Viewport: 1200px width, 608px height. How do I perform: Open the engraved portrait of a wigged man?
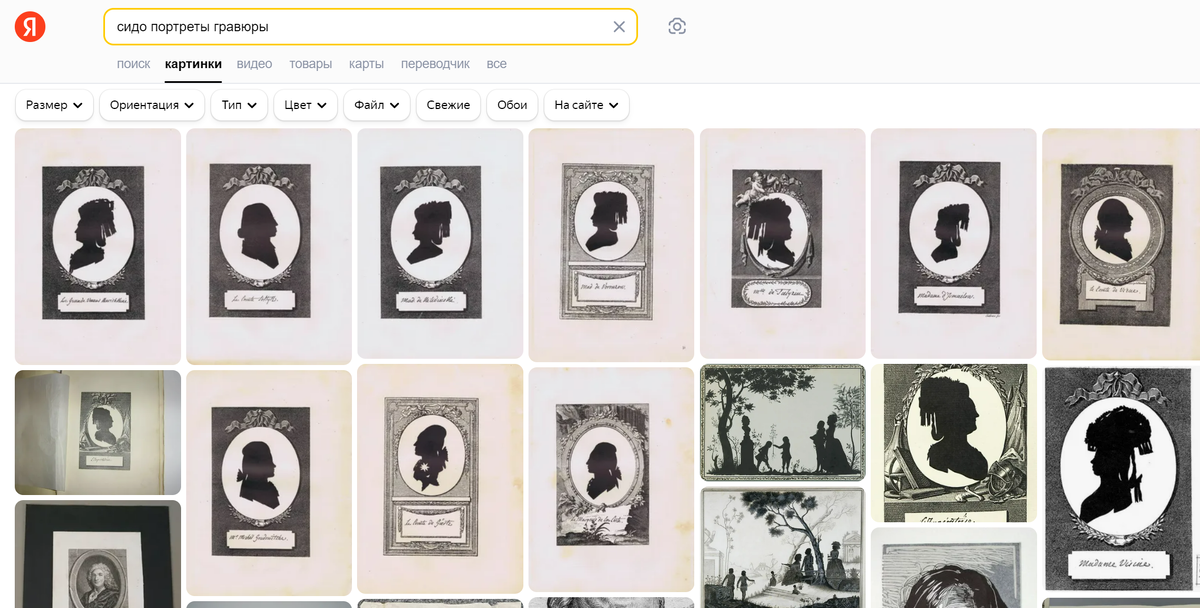pyautogui.click(x=98, y=554)
